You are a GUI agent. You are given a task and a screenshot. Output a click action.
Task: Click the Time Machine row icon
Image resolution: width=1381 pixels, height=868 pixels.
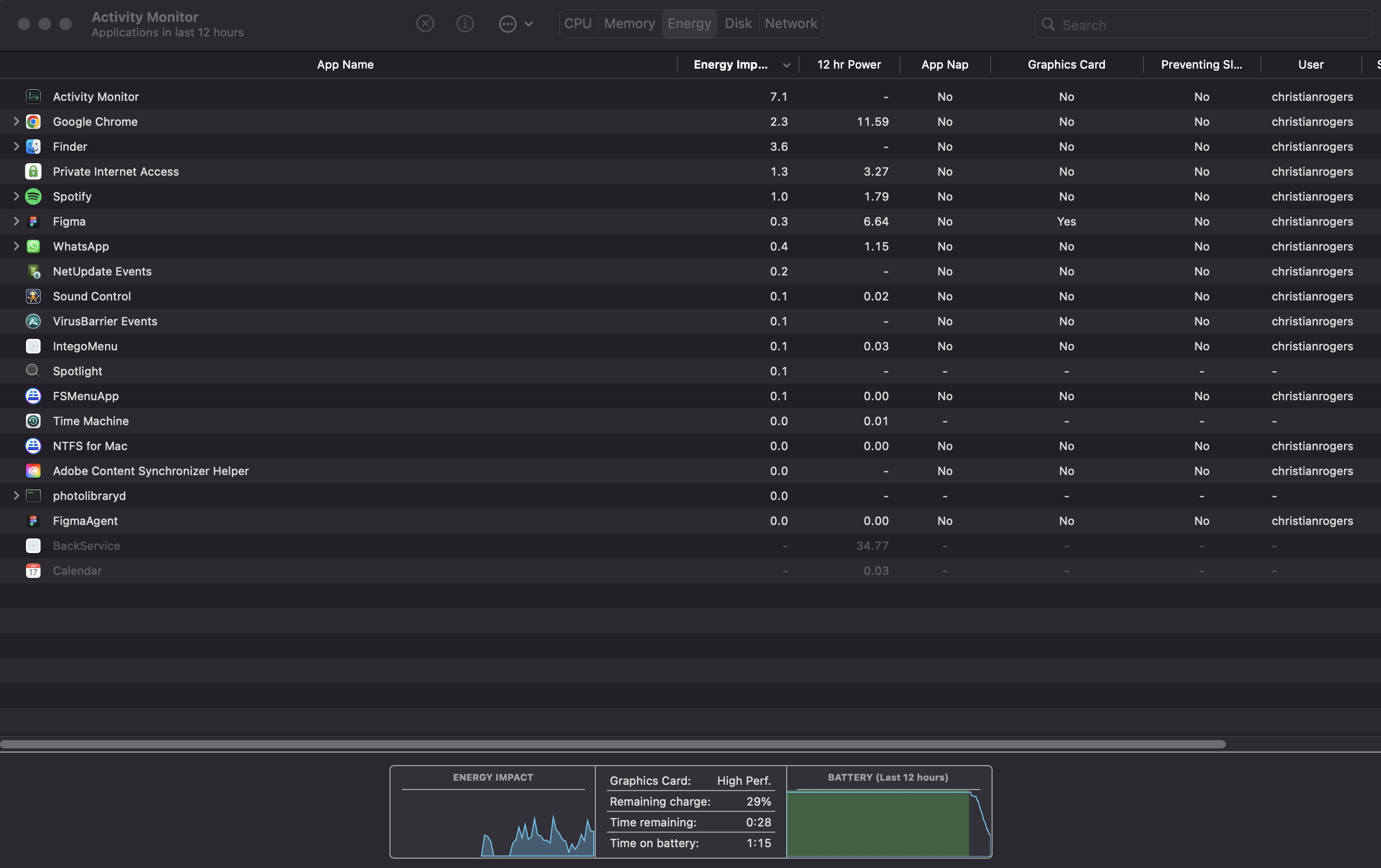(33, 421)
